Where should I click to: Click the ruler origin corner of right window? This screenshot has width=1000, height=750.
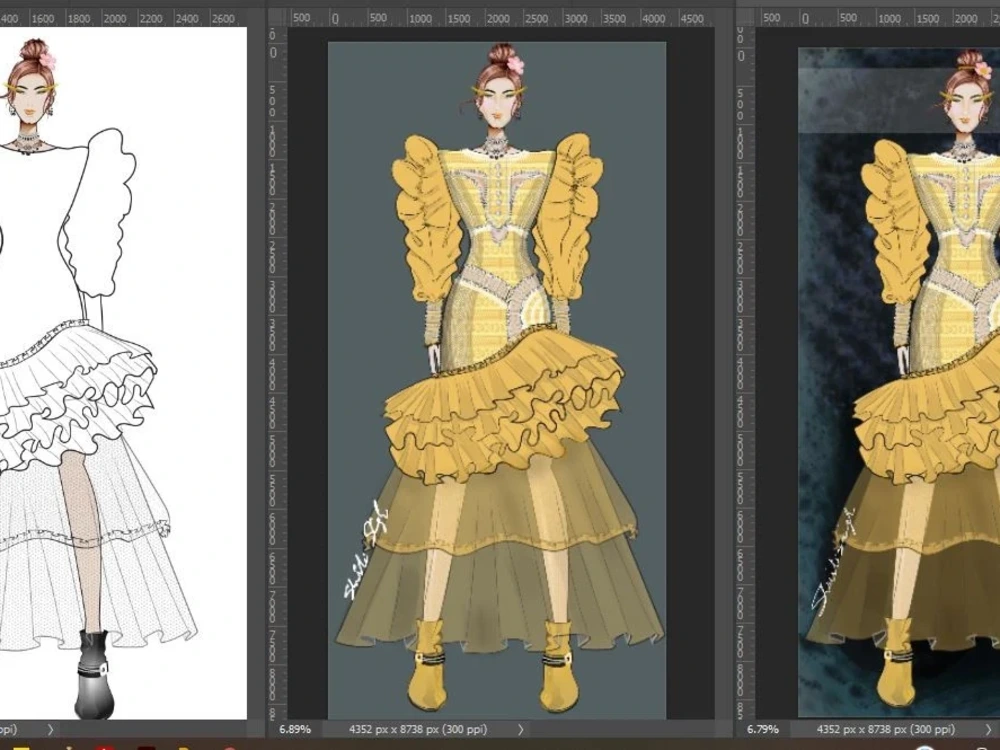tap(745, 18)
